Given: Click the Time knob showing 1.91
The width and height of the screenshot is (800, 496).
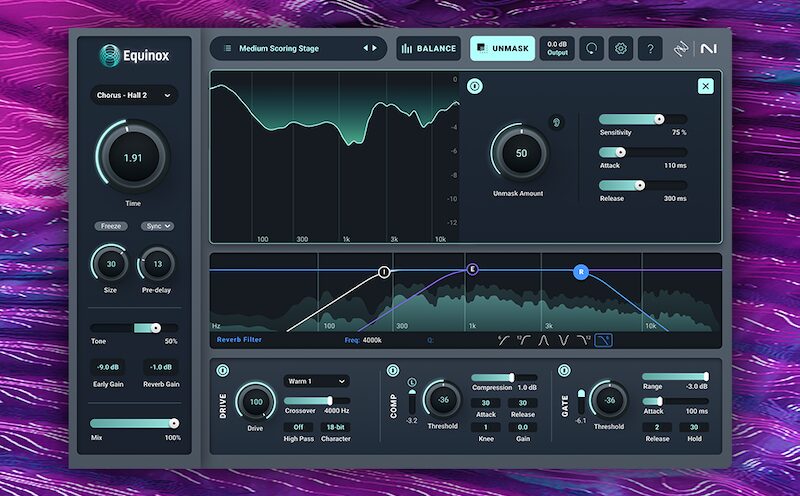Looking at the screenshot, I should [133, 158].
